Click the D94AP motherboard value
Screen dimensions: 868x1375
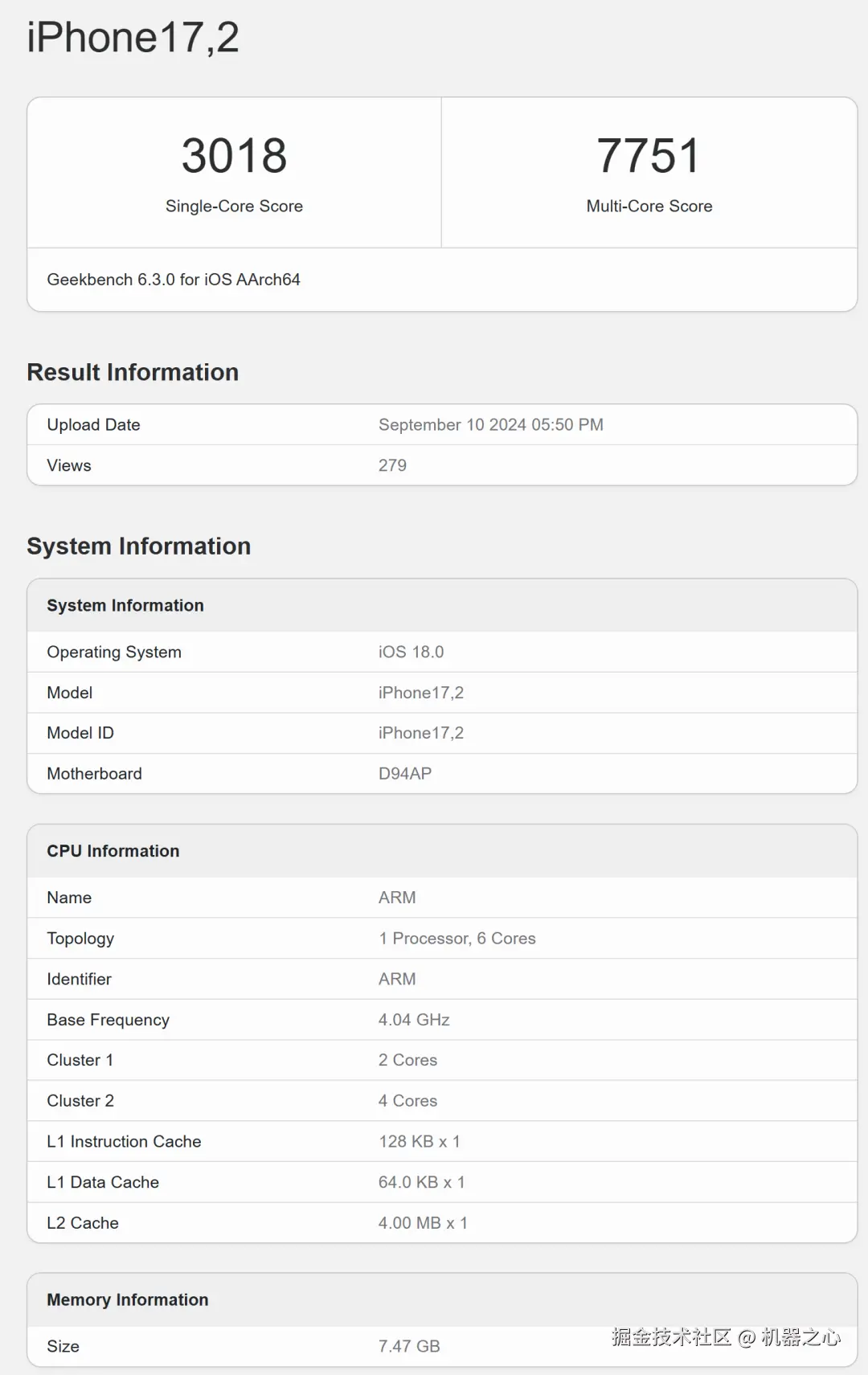405,774
